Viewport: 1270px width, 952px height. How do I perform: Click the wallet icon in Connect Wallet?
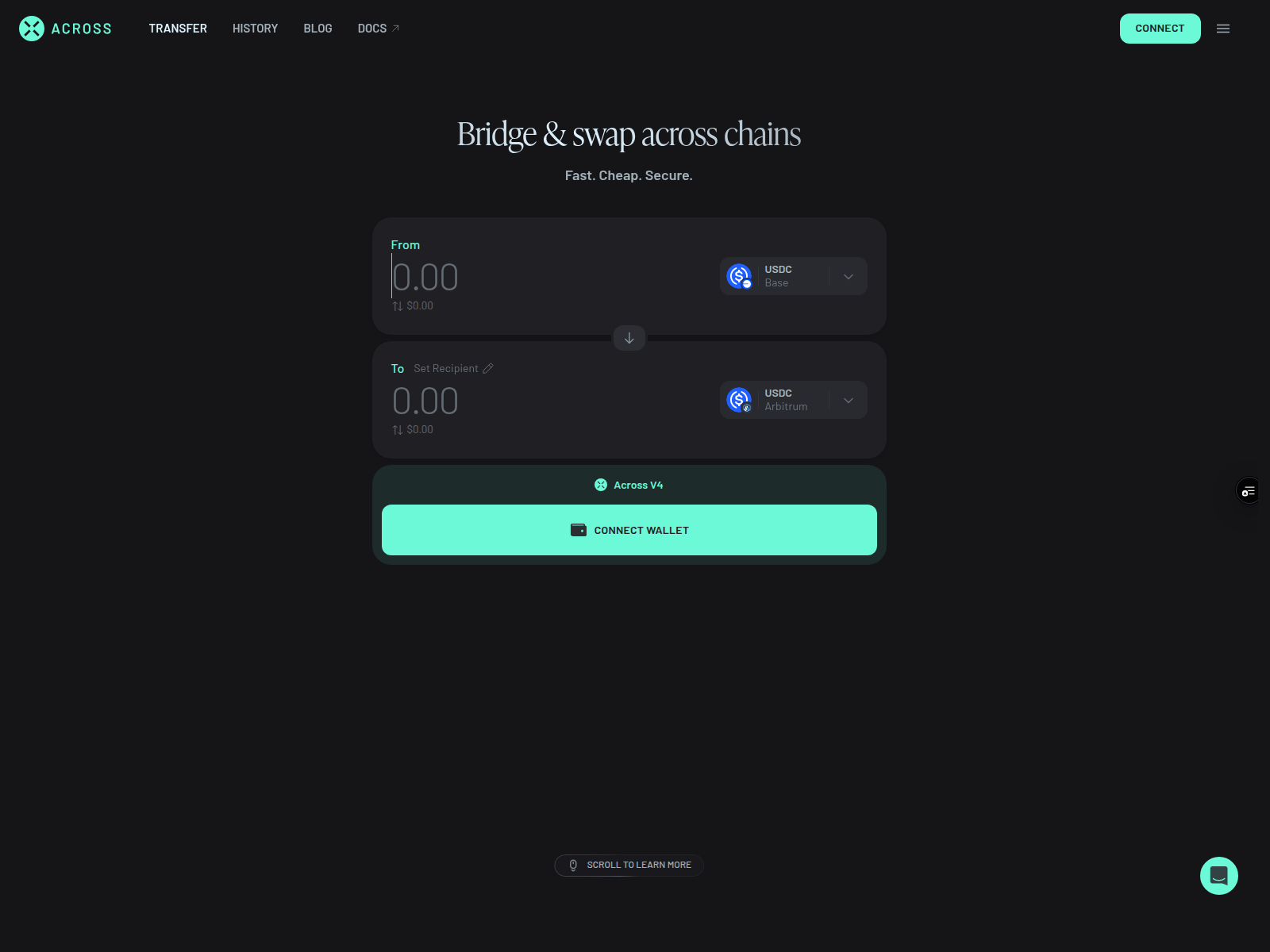click(x=579, y=530)
